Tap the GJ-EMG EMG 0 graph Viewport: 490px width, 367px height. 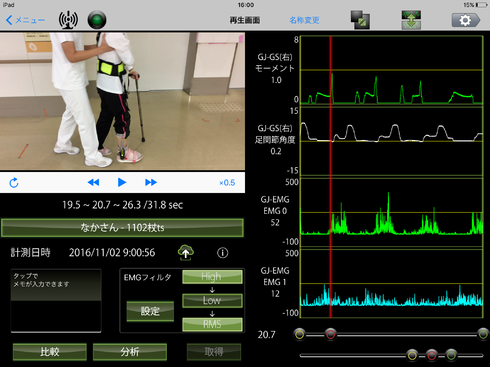[x=392, y=213]
